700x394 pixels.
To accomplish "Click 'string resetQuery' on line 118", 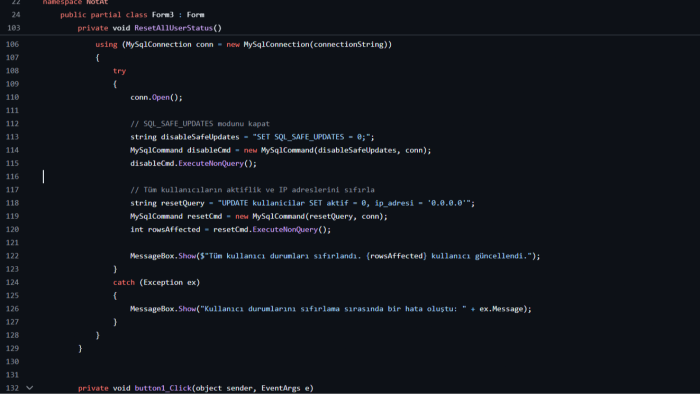I will (167, 203).
